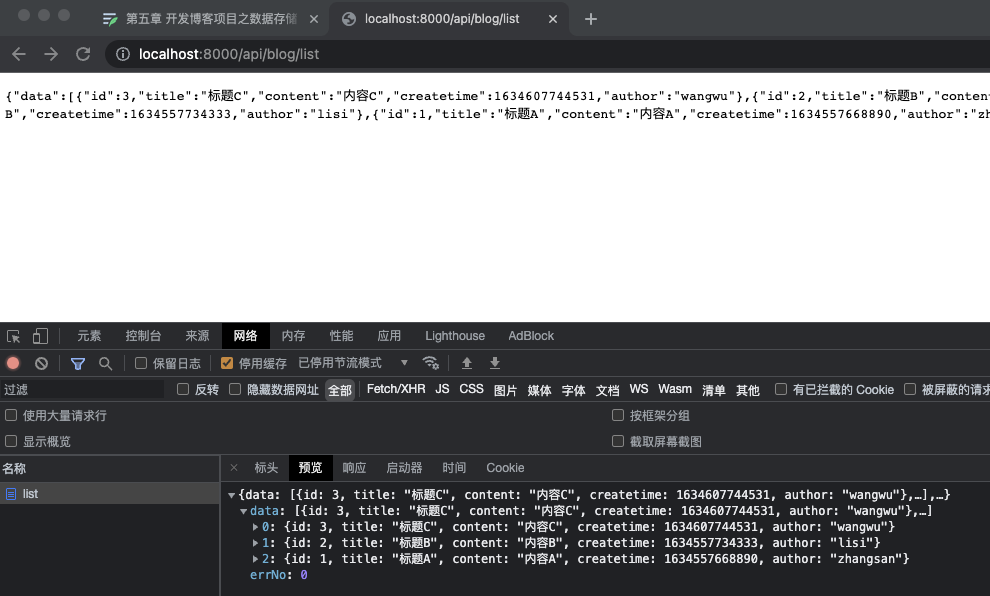This screenshot has height=596, width=990.
Task: Filter requests by 媒体
Action: click(539, 390)
